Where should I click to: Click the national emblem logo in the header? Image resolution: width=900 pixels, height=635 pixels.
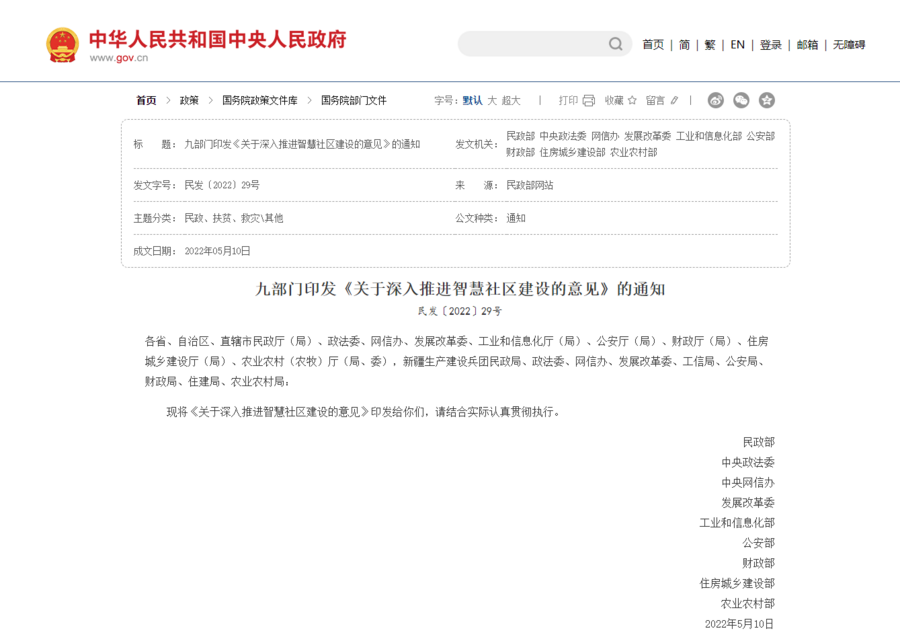pos(61,44)
